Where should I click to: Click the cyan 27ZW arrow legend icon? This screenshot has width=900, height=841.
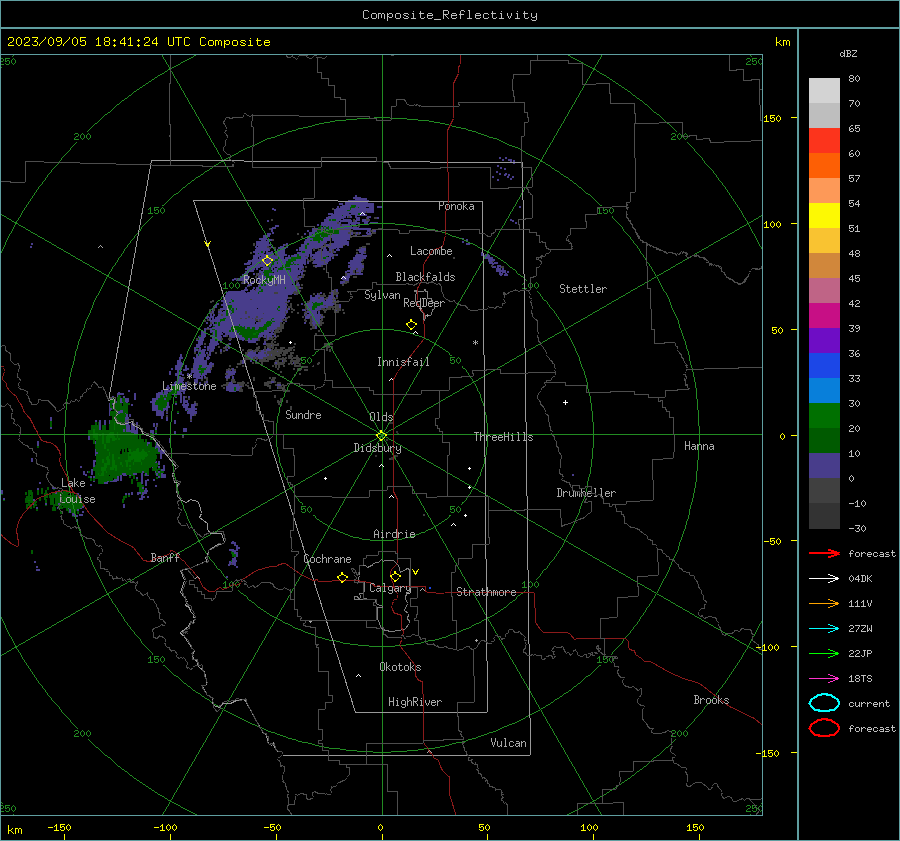point(824,629)
